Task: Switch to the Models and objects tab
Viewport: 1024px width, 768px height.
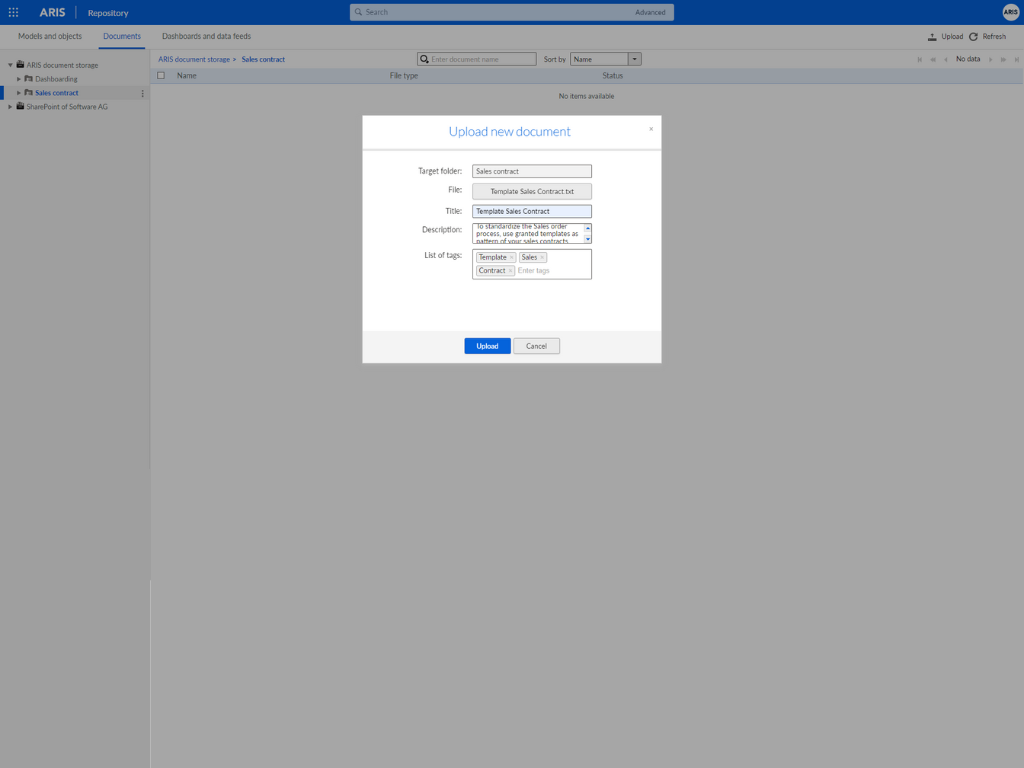Action: click(x=50, y=37)
